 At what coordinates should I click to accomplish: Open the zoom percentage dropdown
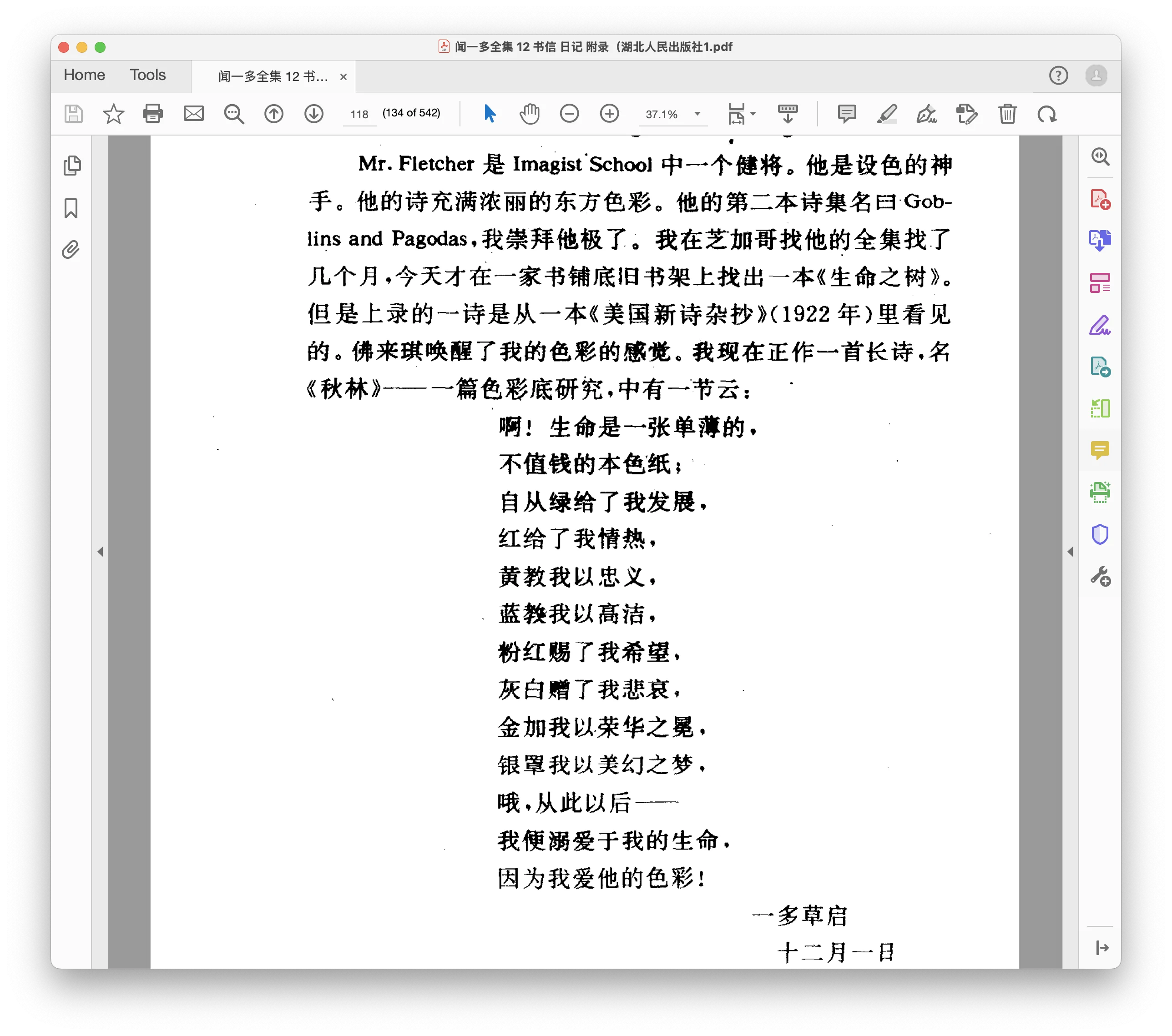pyautogui.click(x=697, y=114)
